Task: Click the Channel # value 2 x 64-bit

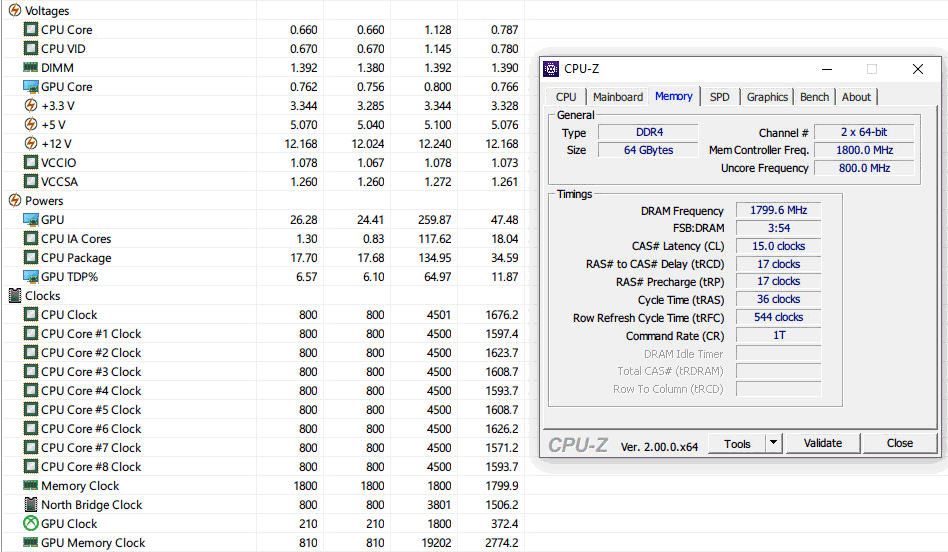Action: (x=865, y=132)
